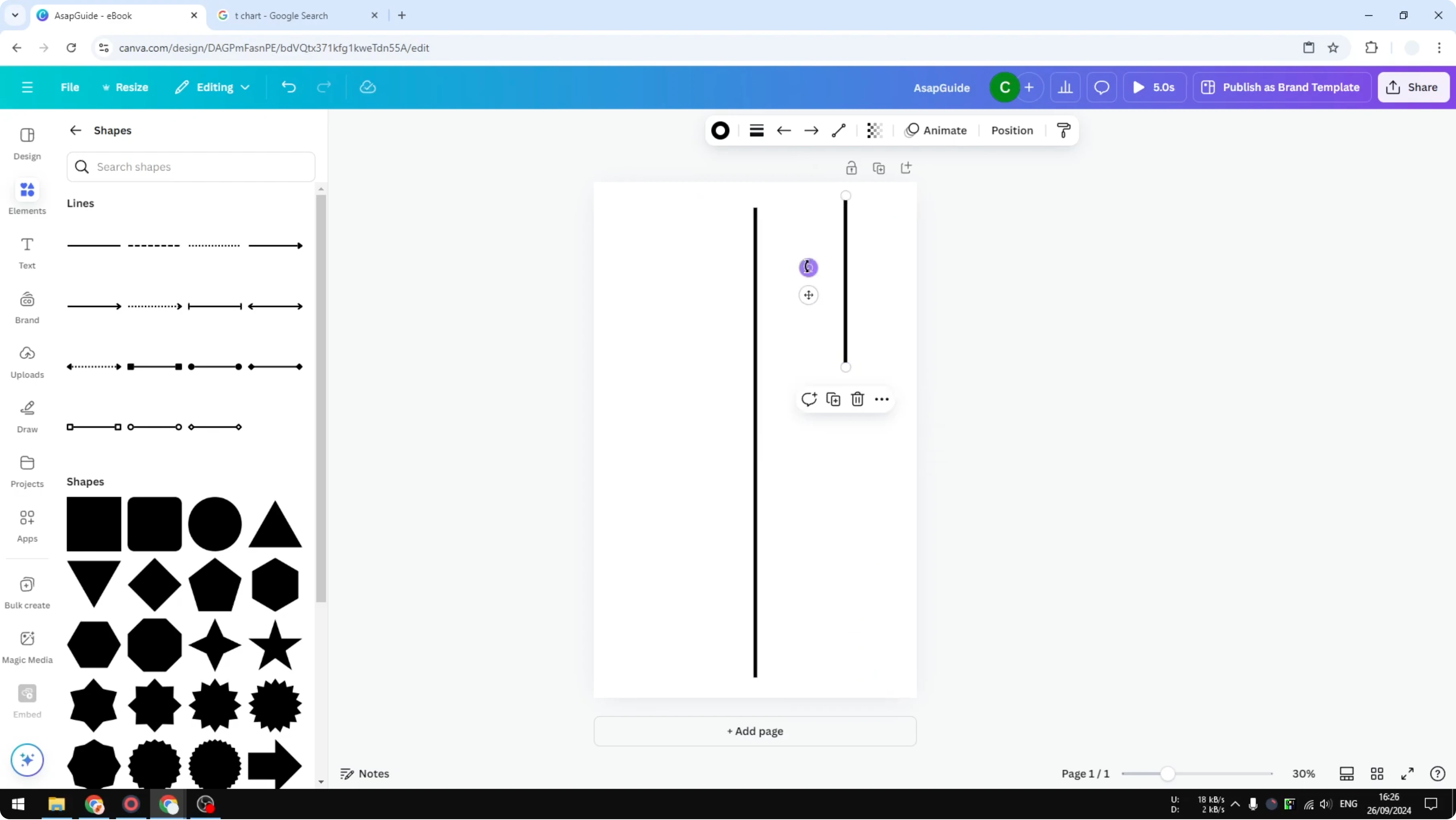Open the Brand panel
1456x820 pixels.
(x=27, y=307)
